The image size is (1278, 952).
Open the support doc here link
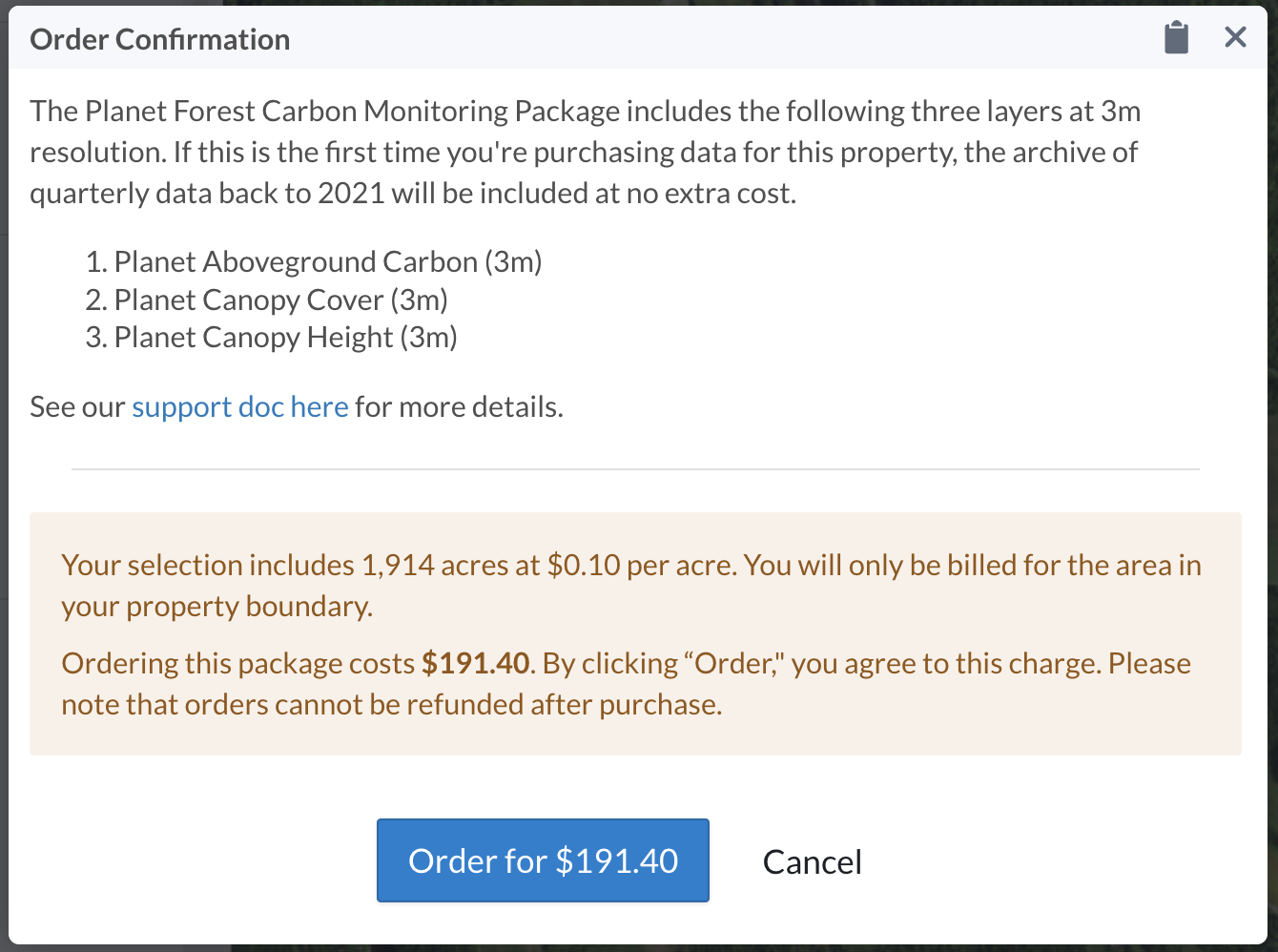[x=240, y=407]
